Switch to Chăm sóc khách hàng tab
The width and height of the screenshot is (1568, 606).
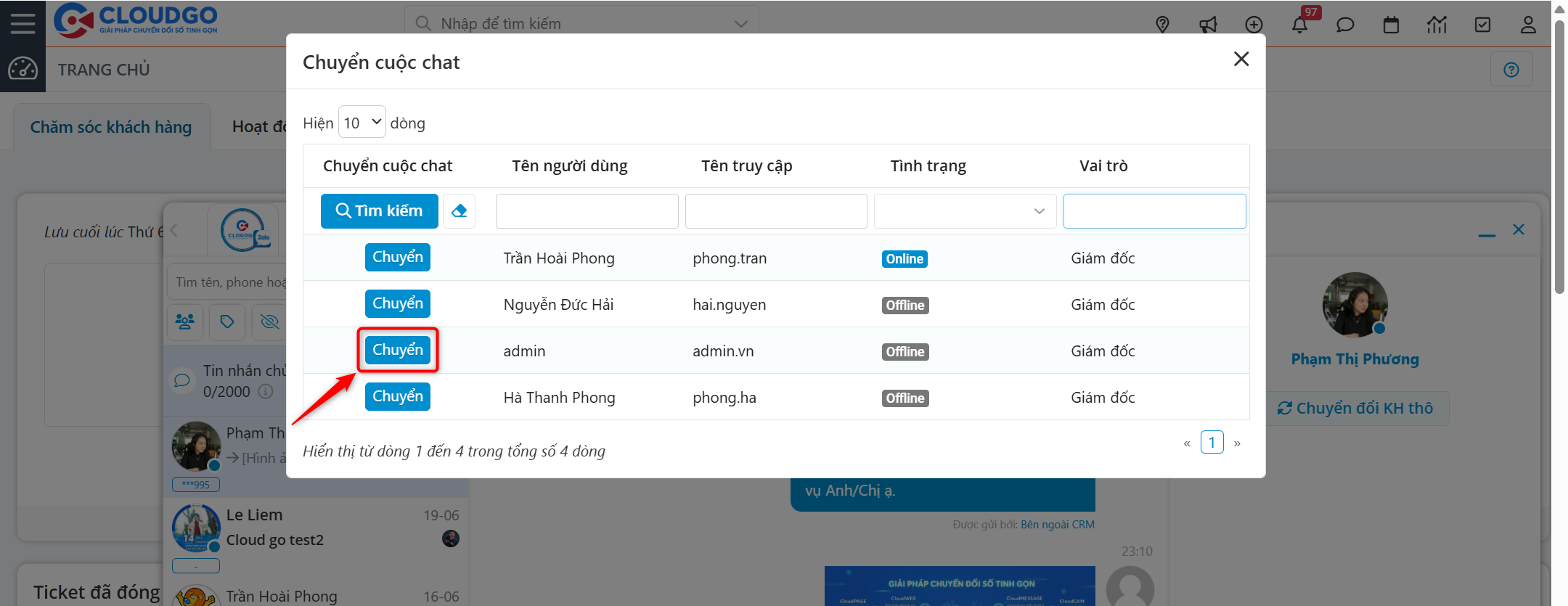click(111, 127)
